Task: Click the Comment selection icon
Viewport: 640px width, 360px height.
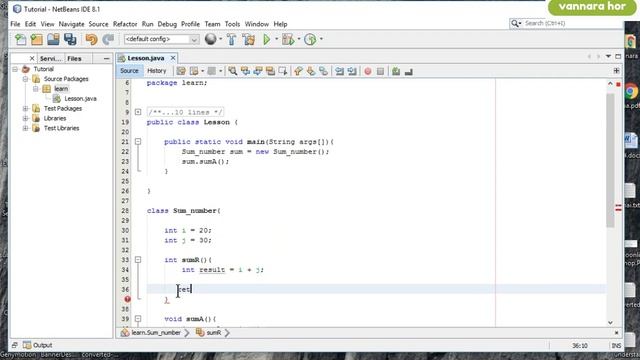Action: [396, 71]
